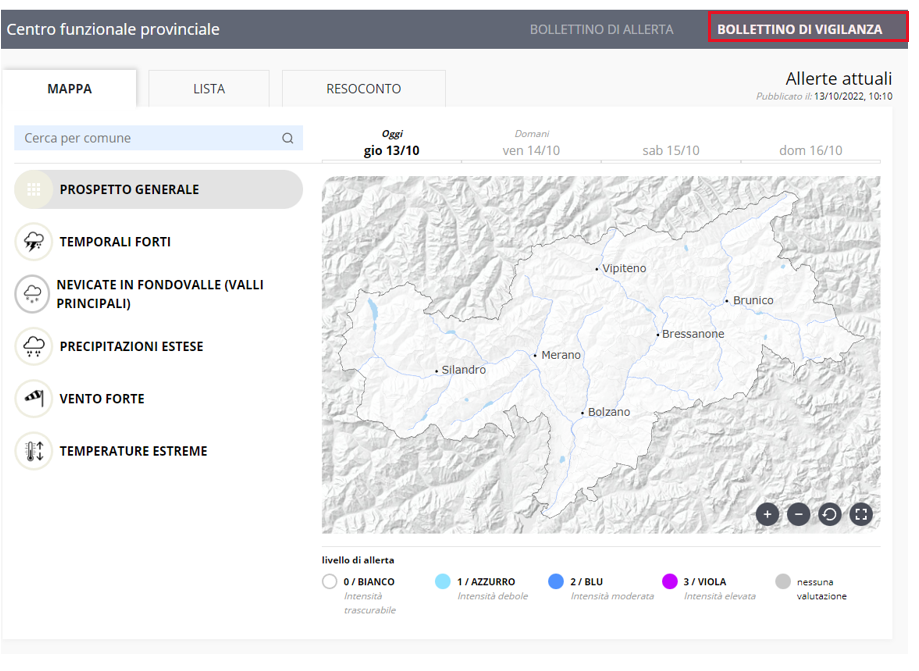919x671 pixels.
Task: Open Bollettino di Vigilanza
Action: [799, 29]
